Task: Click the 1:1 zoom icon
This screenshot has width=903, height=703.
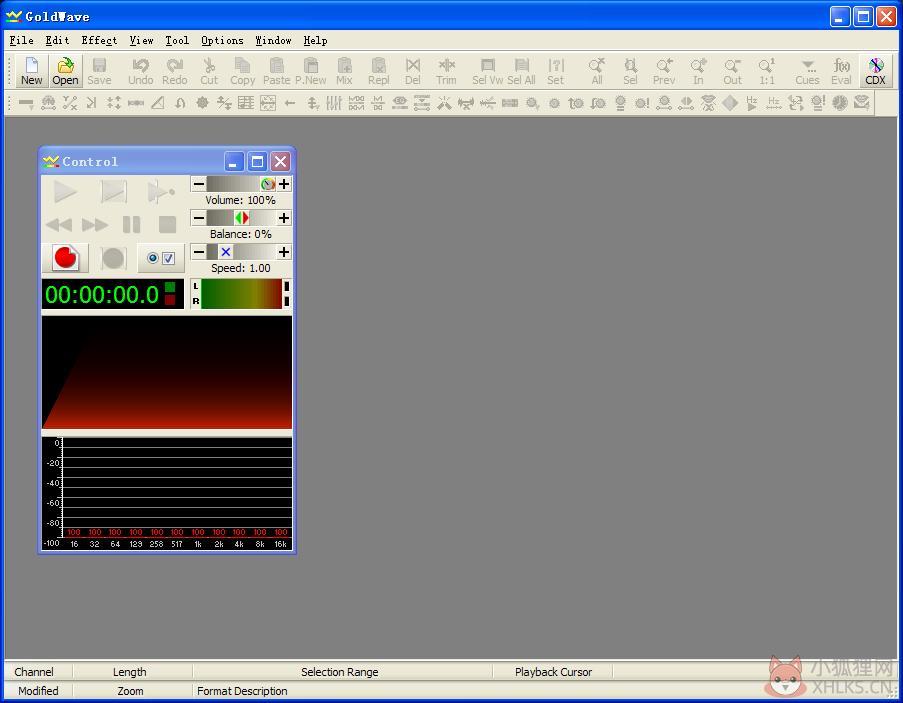Action: [767, 71]
